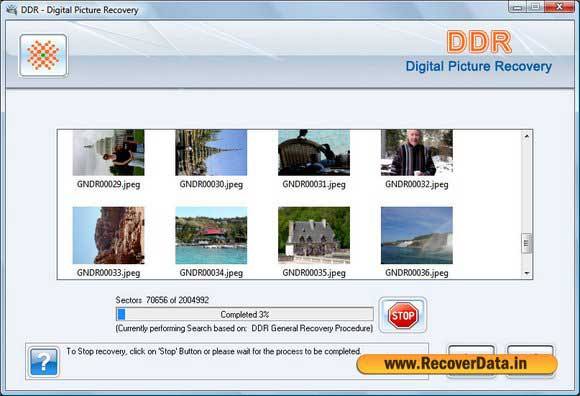Image resolution: width=580 pixels, height=396 pixels.
Task: Click the app icon in title bar
Action: tap(11, 10)
